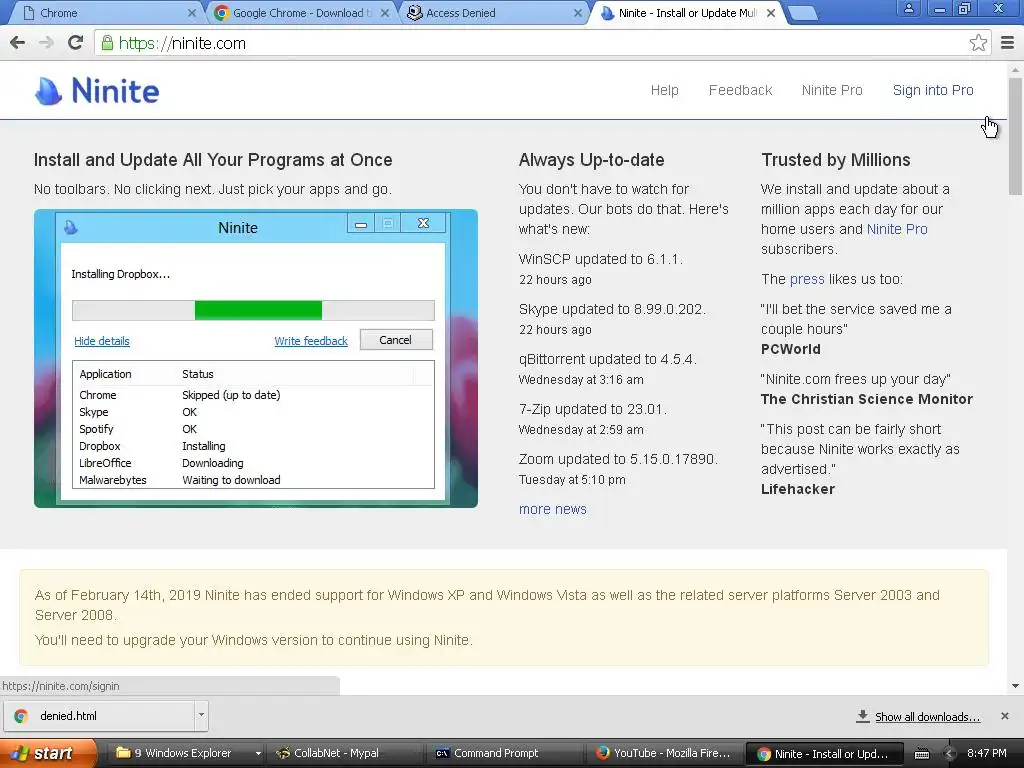The image size is (1024, 768).
Task: Click the Windows XP end-of-support notice
Action: coord(504,617)
